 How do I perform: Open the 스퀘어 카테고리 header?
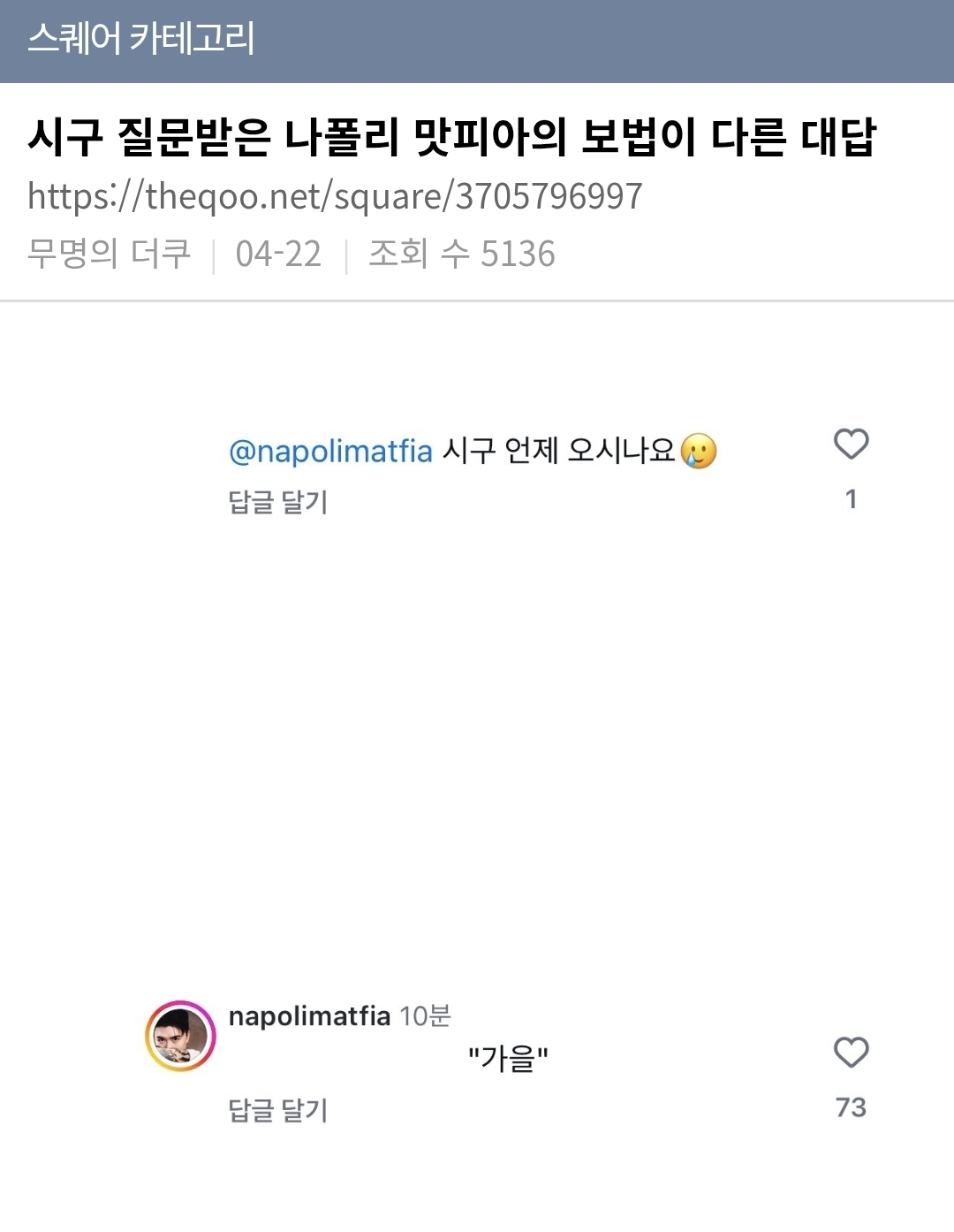[141, 40]
